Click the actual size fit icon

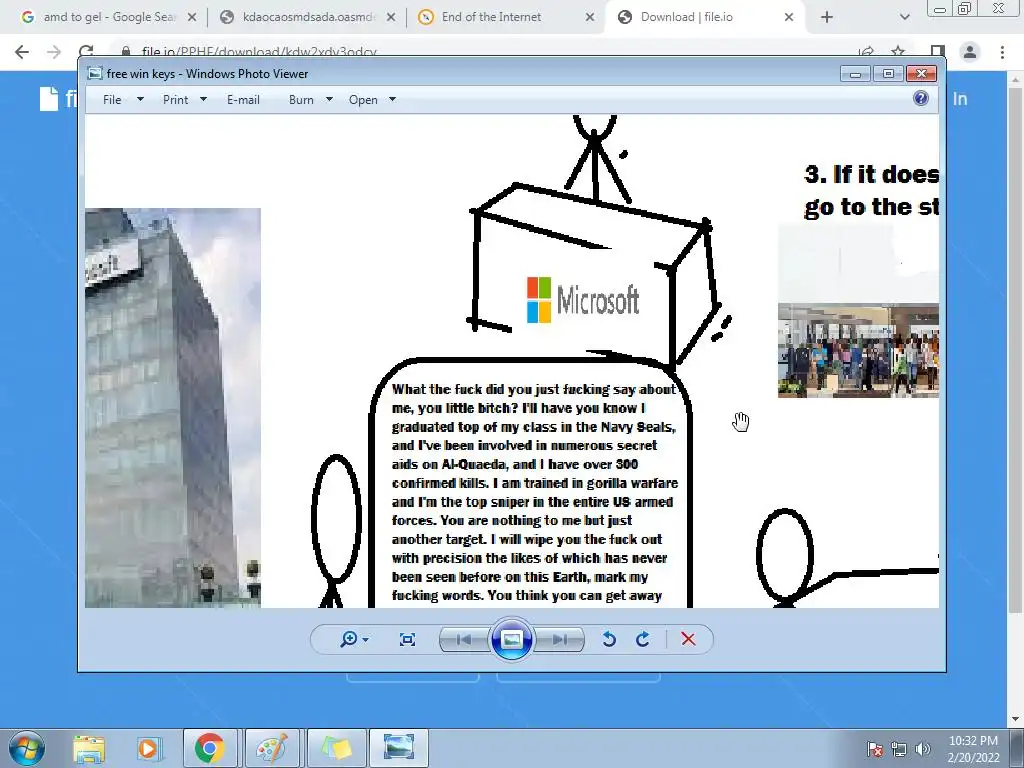tap(408, 639)
